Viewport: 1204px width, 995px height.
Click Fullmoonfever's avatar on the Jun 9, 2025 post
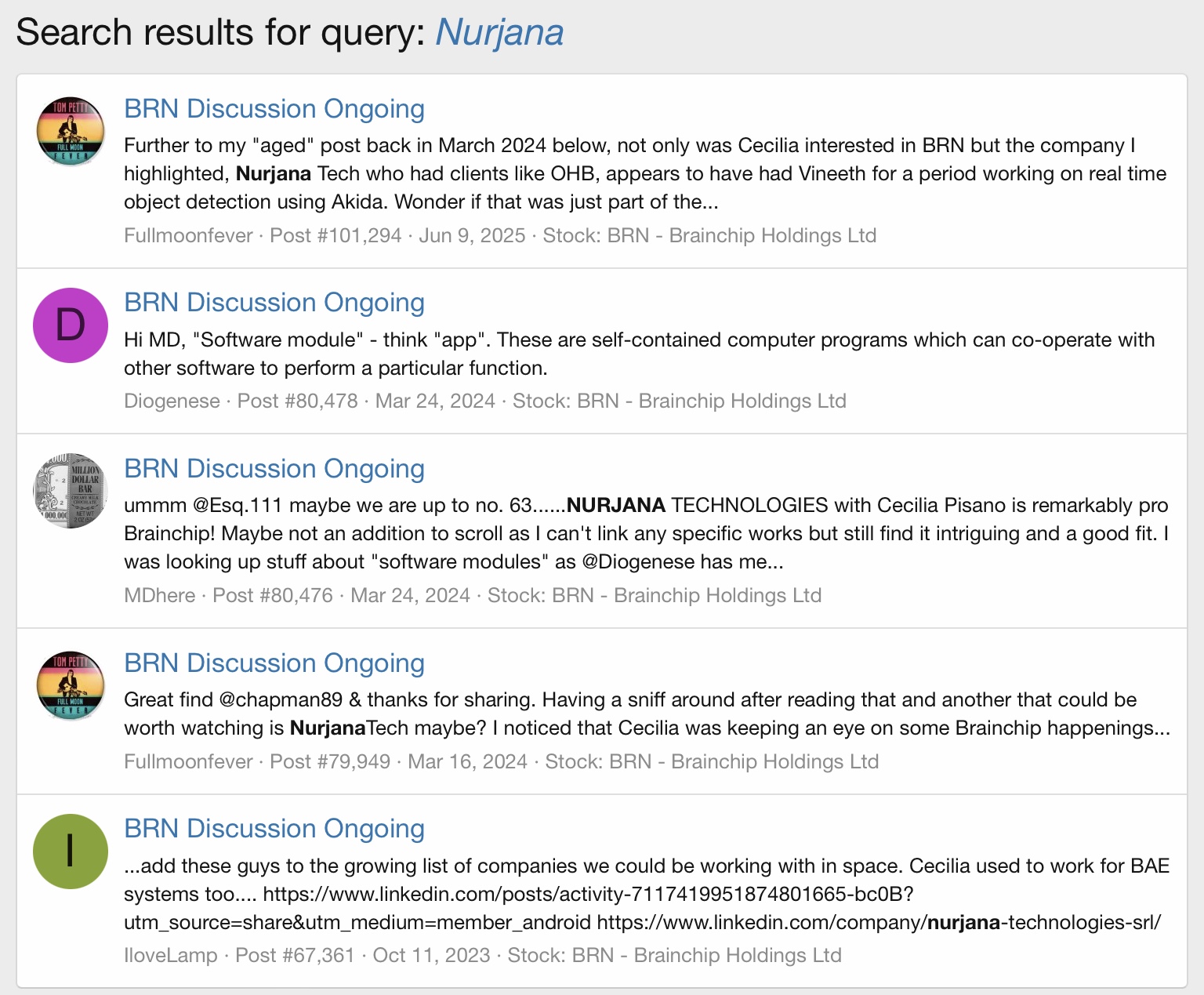pos(71,131)
